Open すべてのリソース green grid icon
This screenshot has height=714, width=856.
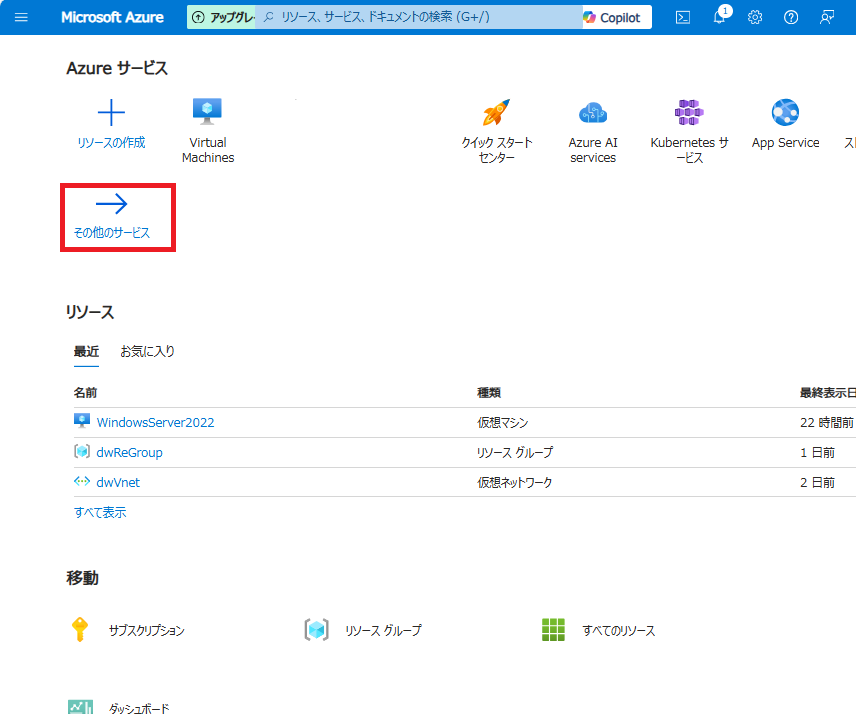(x=553, y=630)
